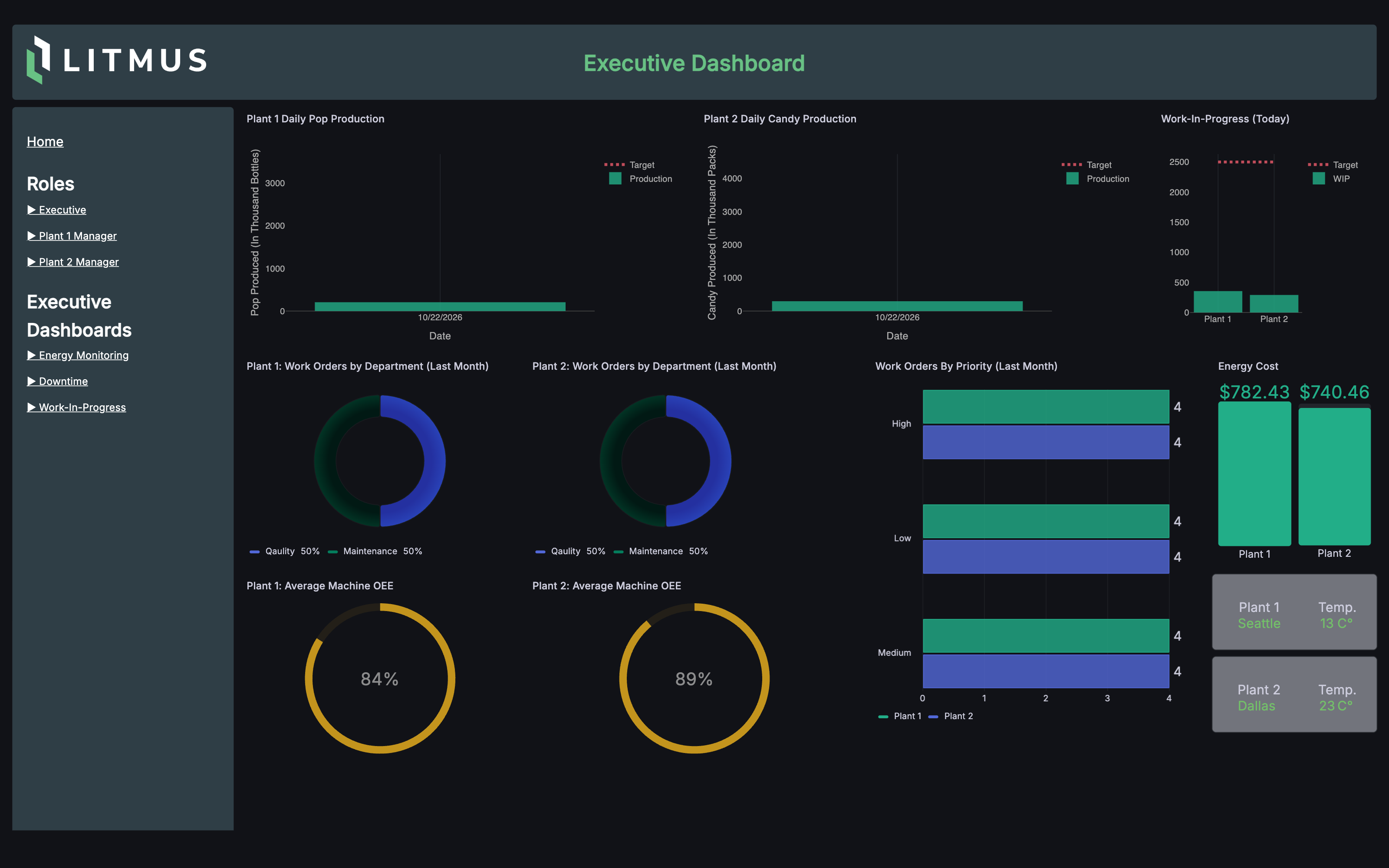Toggle Target legend in Plant 1 Pop chart

point(630,165)
